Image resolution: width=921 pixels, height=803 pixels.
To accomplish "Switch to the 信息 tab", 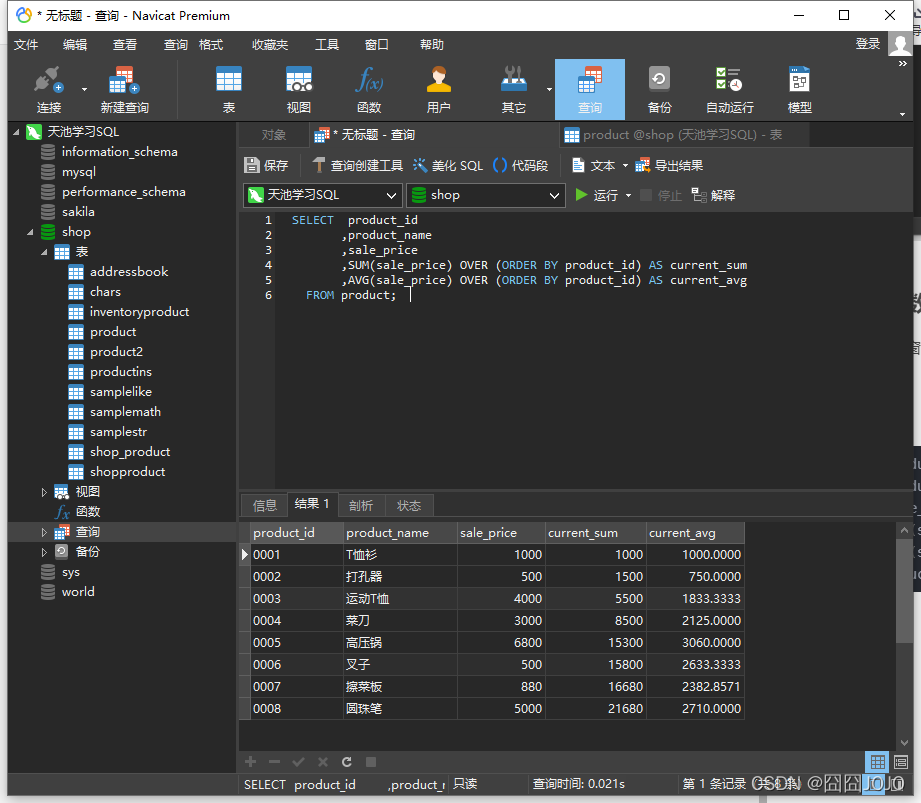I will [264, 505].
